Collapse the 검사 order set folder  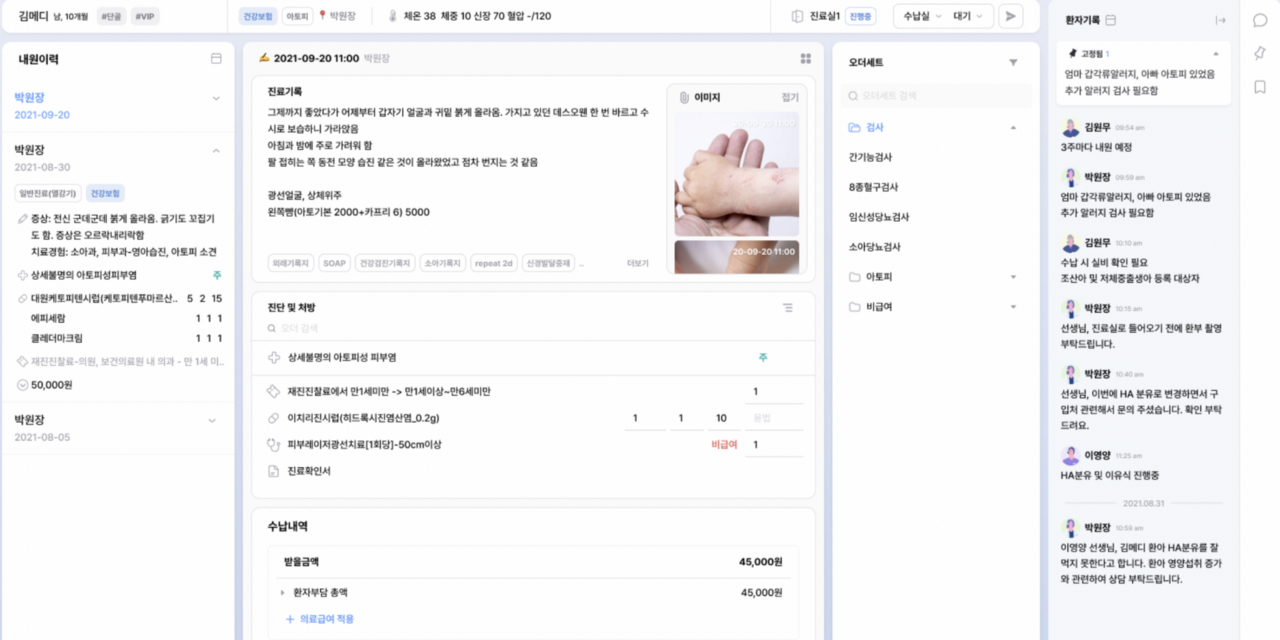tap(1013, 128)
